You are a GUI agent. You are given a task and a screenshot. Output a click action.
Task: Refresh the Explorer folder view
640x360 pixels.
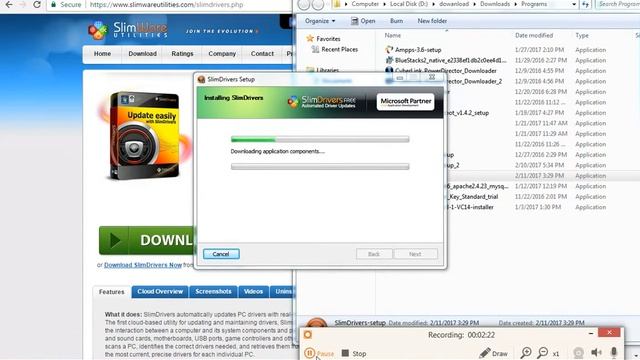point(586,4)
